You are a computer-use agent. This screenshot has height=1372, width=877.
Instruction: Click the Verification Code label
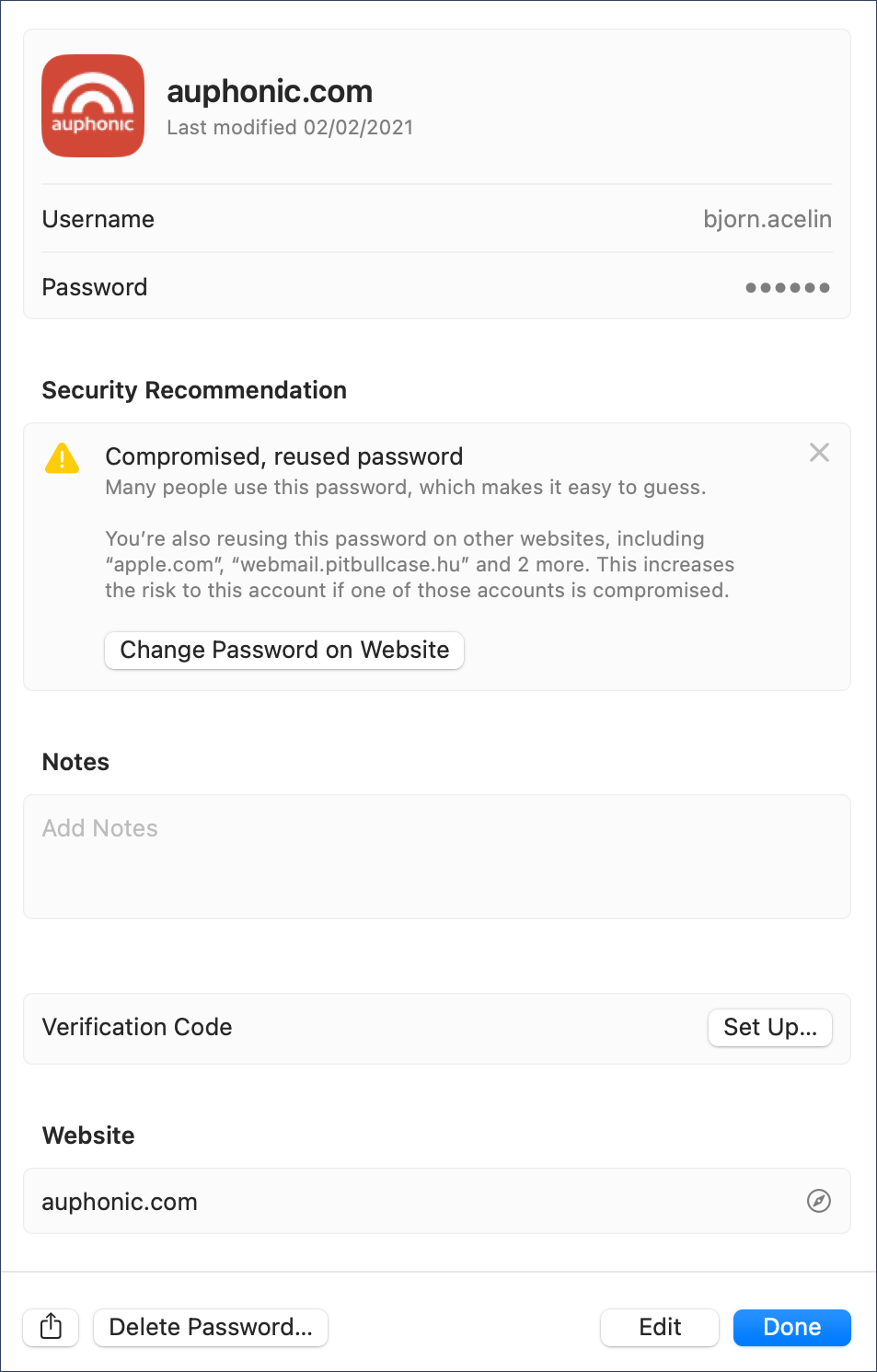point(137,1027)
